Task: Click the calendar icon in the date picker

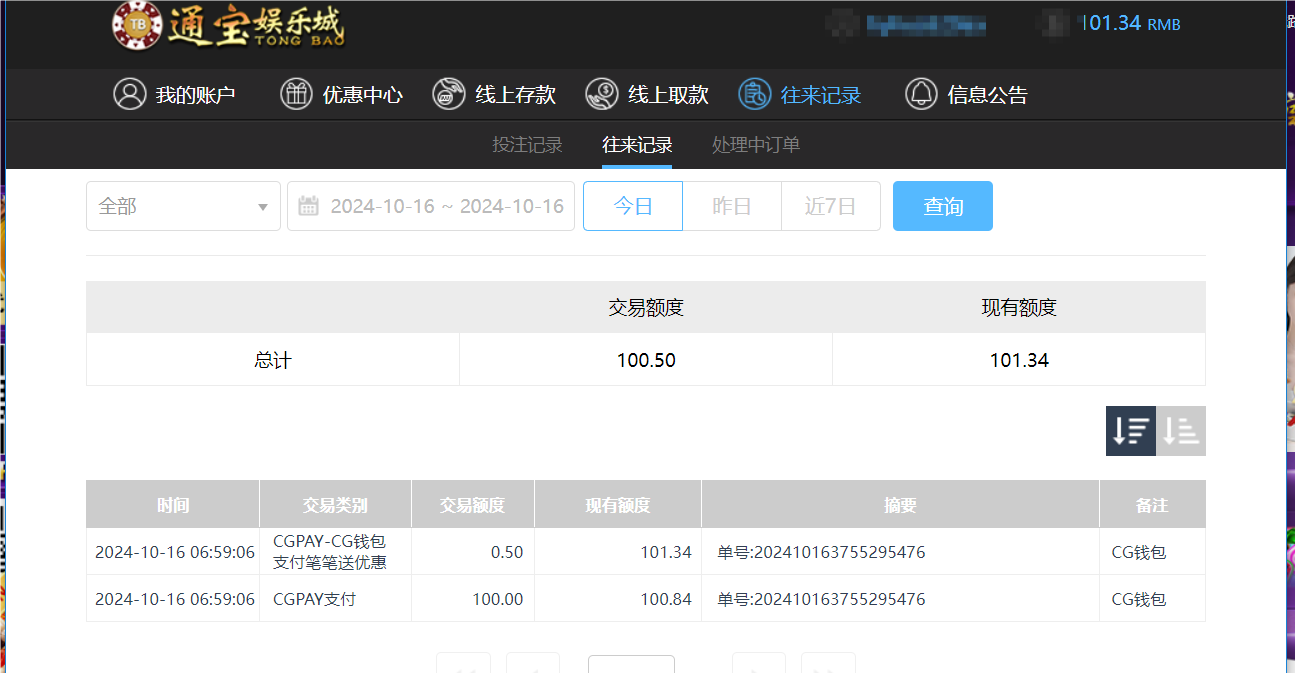Action: click(x=308, y=206)
